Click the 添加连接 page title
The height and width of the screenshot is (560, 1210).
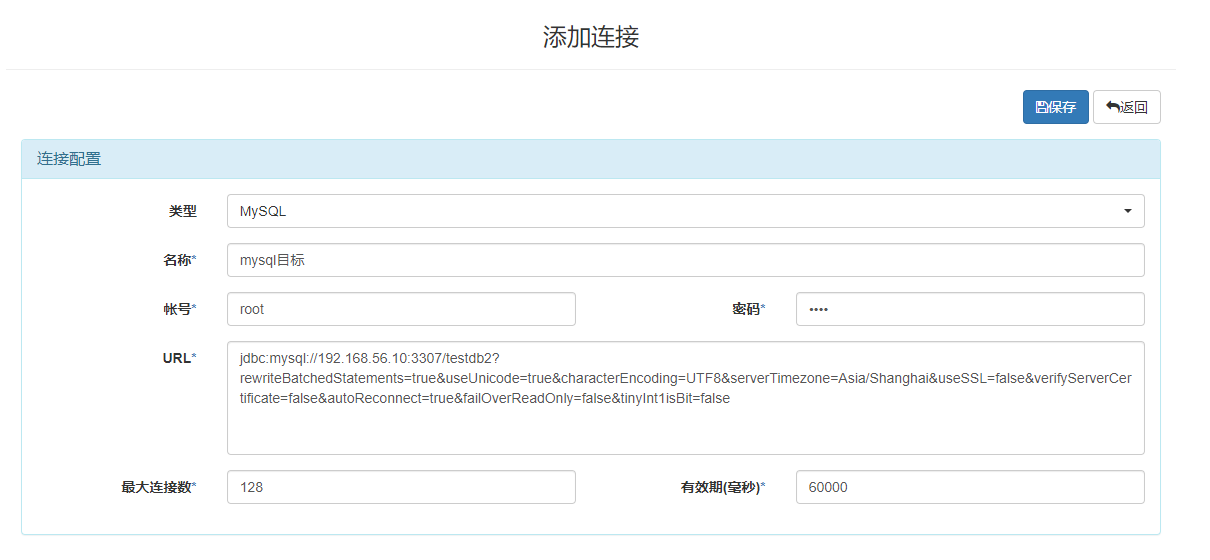point(591,37)
